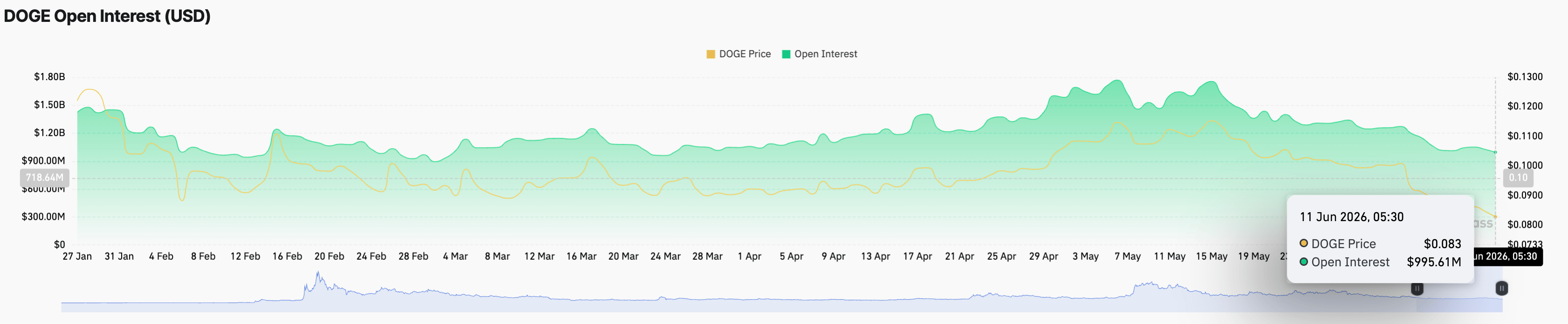1568x324 pixels.
Task: Click the 12 Mar date label
Action: [x=539, y=256]
